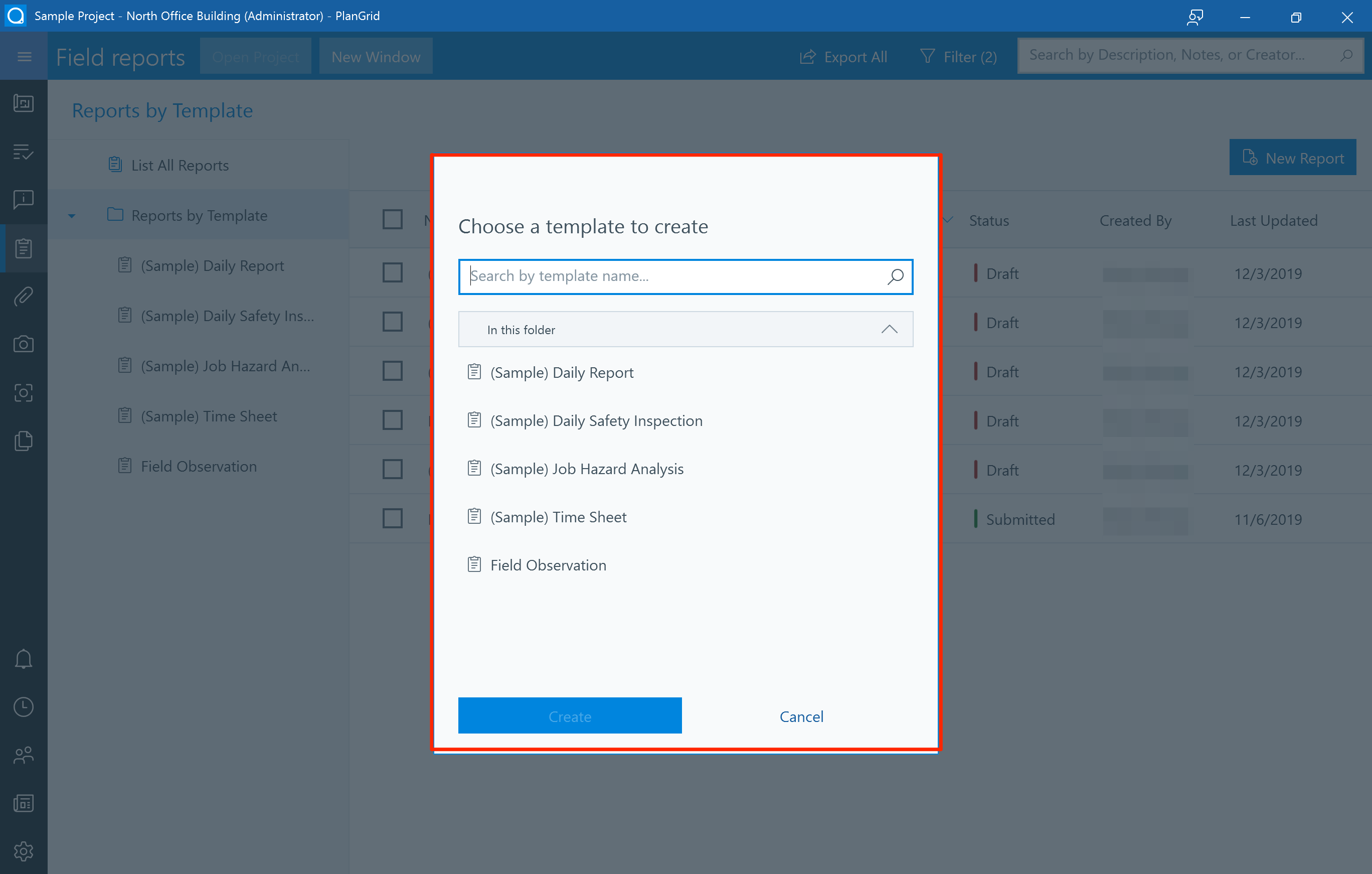1372x874 pixels.
Task: Check the Submitted row checkbox
Action: [x=392, y=518]
